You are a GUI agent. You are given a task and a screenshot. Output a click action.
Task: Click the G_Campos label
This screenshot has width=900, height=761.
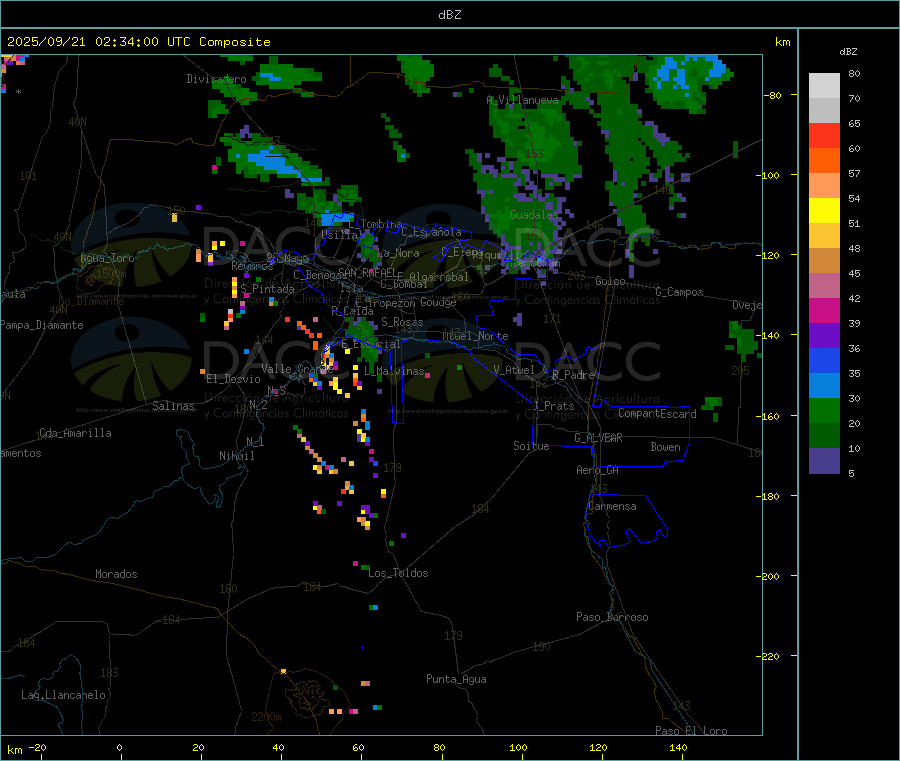[679, 292]
